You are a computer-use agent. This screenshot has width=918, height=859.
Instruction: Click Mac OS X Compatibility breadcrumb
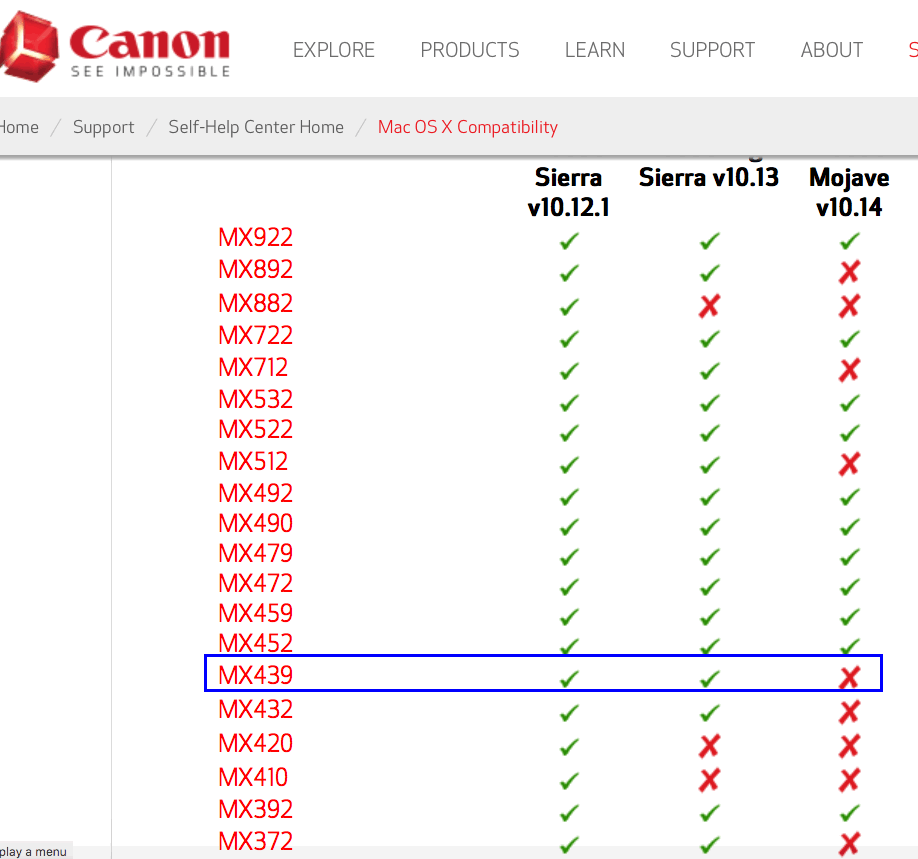tap(468, 127)
